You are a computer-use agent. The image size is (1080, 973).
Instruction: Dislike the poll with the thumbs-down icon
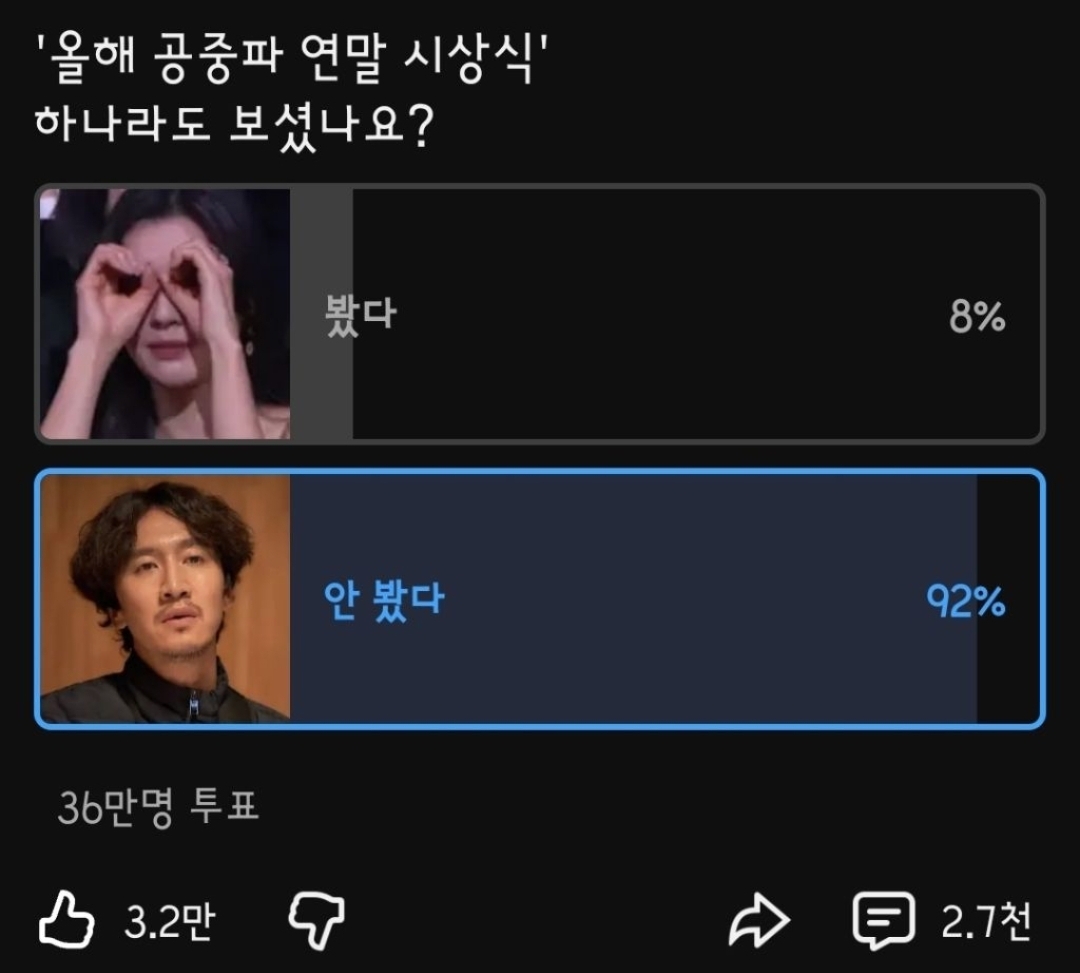point(316,921)
